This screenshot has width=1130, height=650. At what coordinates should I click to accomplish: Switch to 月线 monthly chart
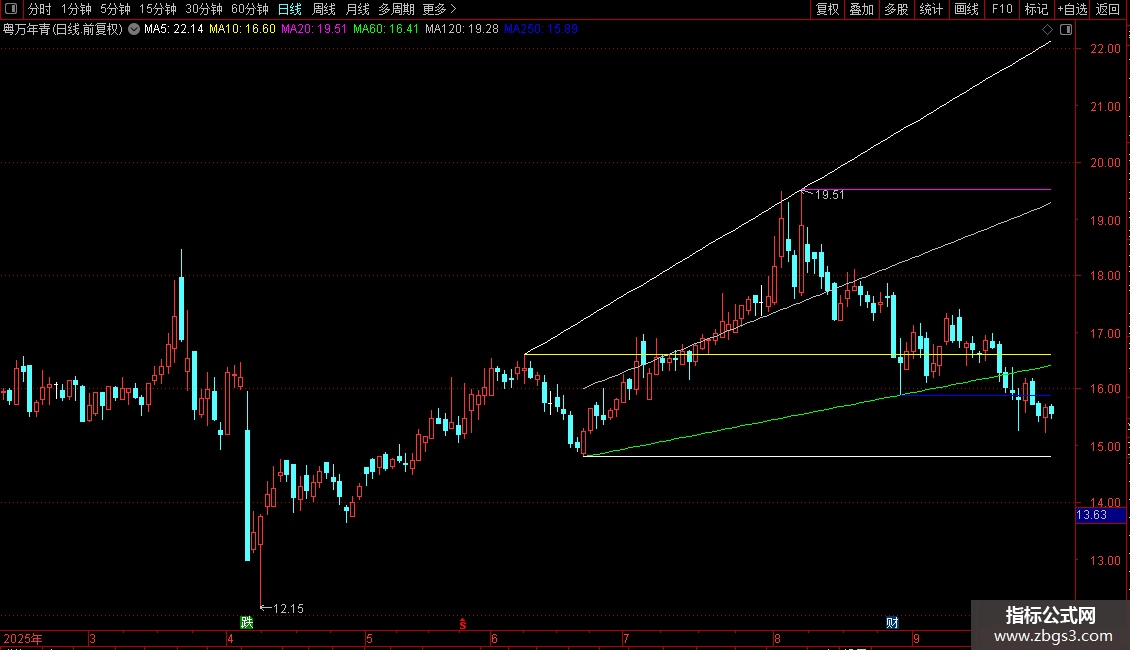tap(357, 9)
